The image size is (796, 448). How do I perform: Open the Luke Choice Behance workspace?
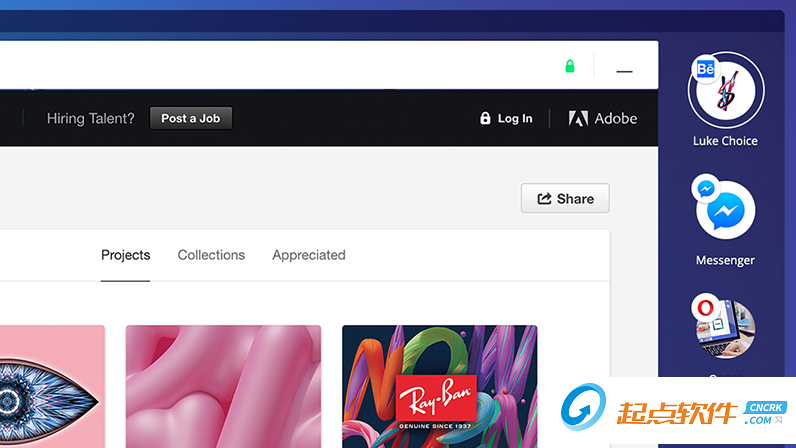click(726, 90)
